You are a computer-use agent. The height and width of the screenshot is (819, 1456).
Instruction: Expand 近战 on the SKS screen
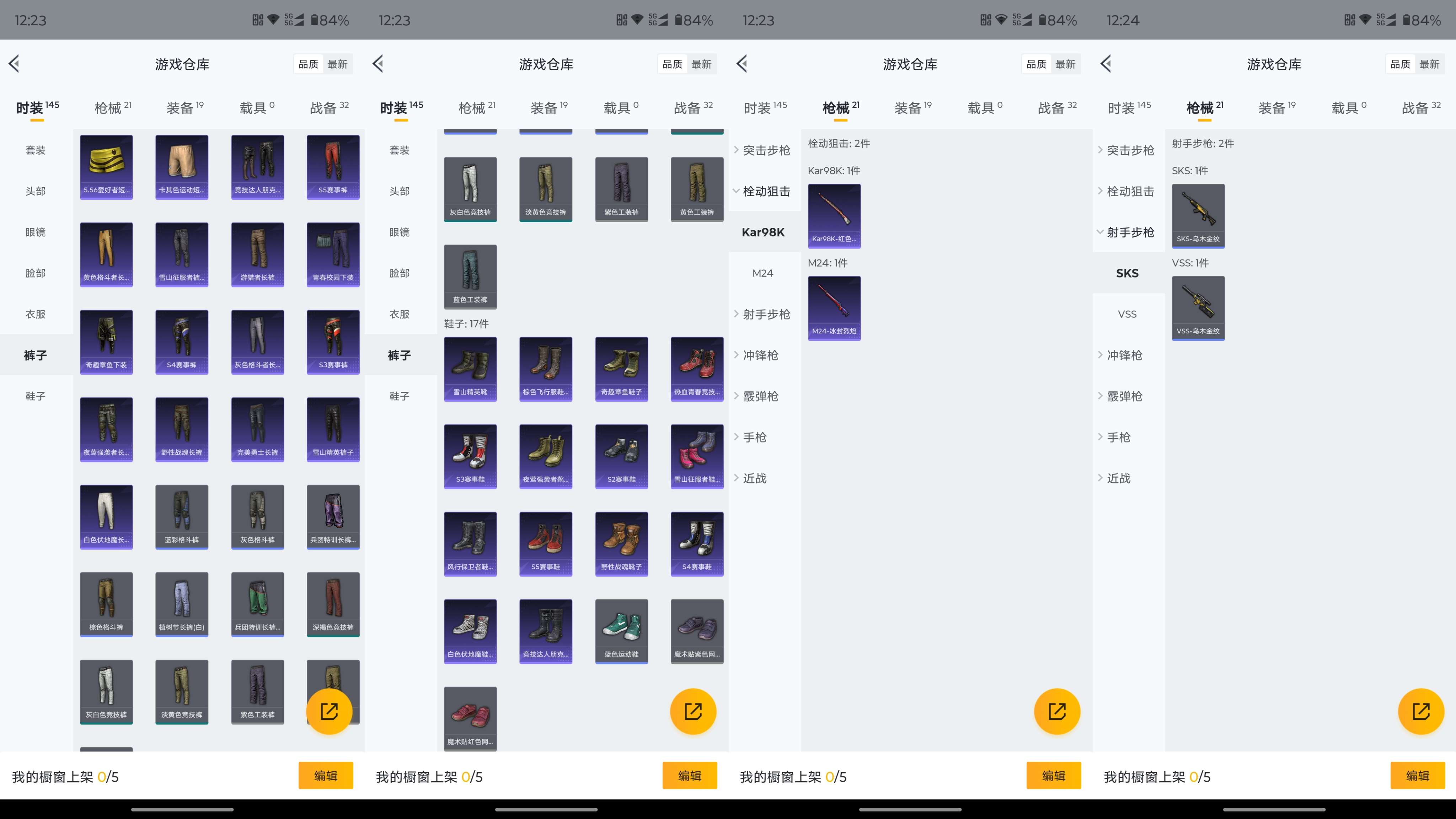(x=1128, y=478)
